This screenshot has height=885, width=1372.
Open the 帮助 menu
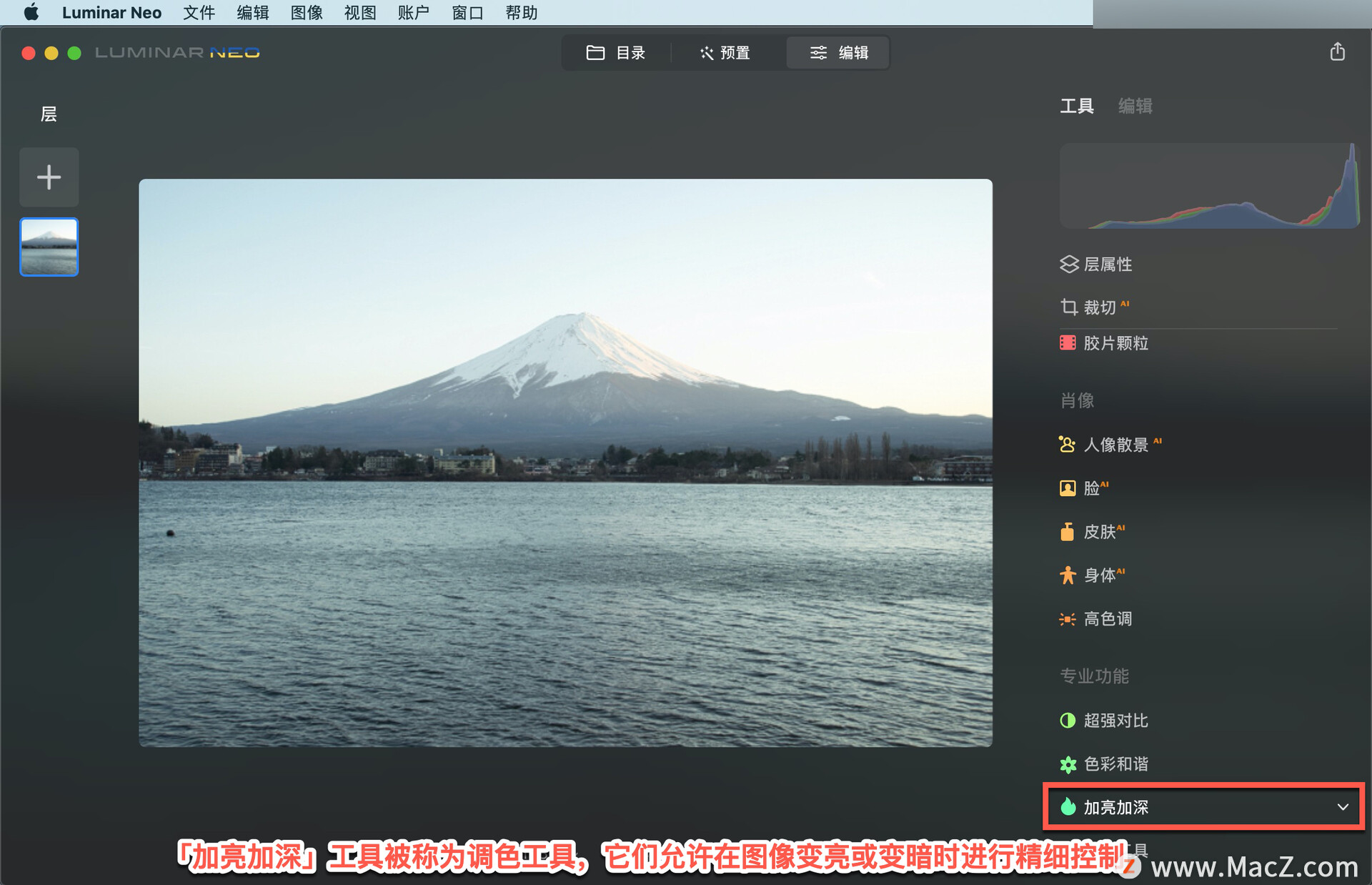(521, 12)
